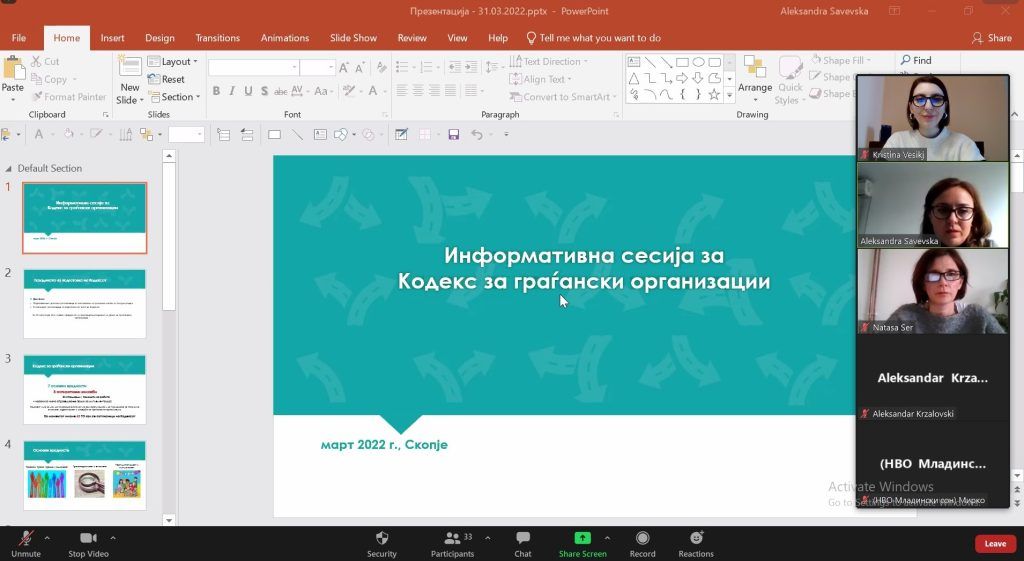Open Zoom Chat
This screenshot has width=1024, height=561.
click(522, 543)
